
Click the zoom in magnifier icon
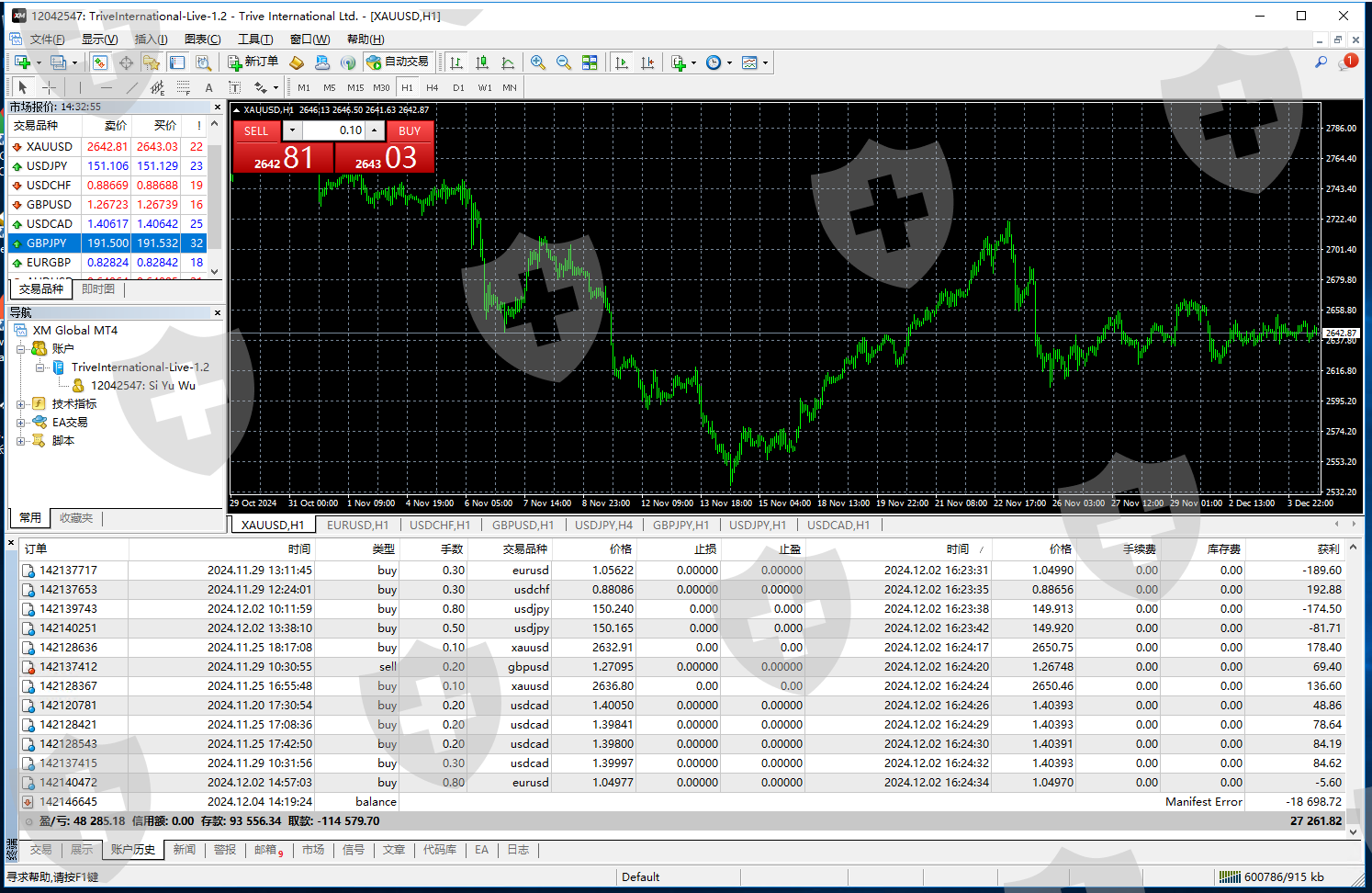pyautogui.click(x=538, y=62)
